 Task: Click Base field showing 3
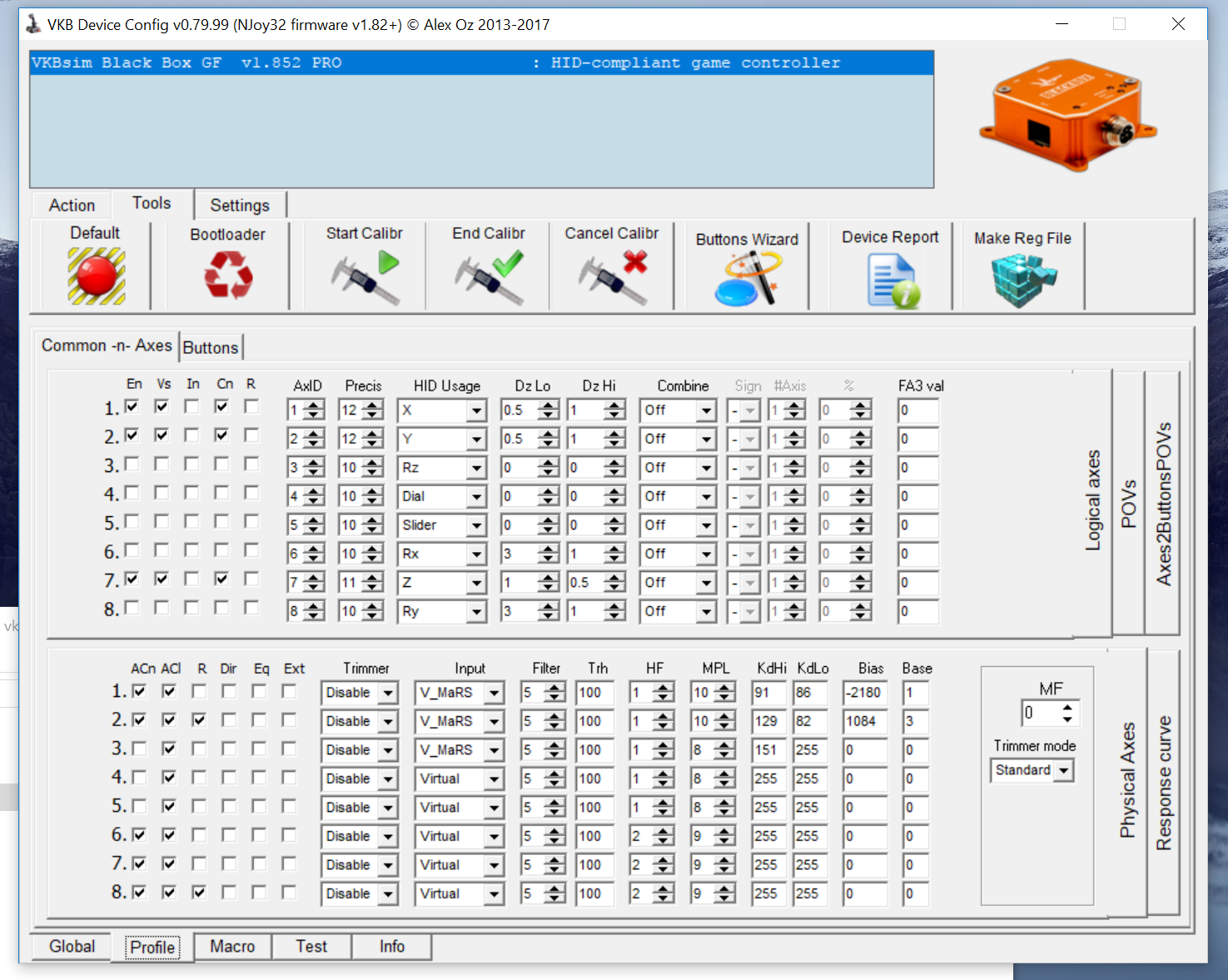(x=916, y=721)
